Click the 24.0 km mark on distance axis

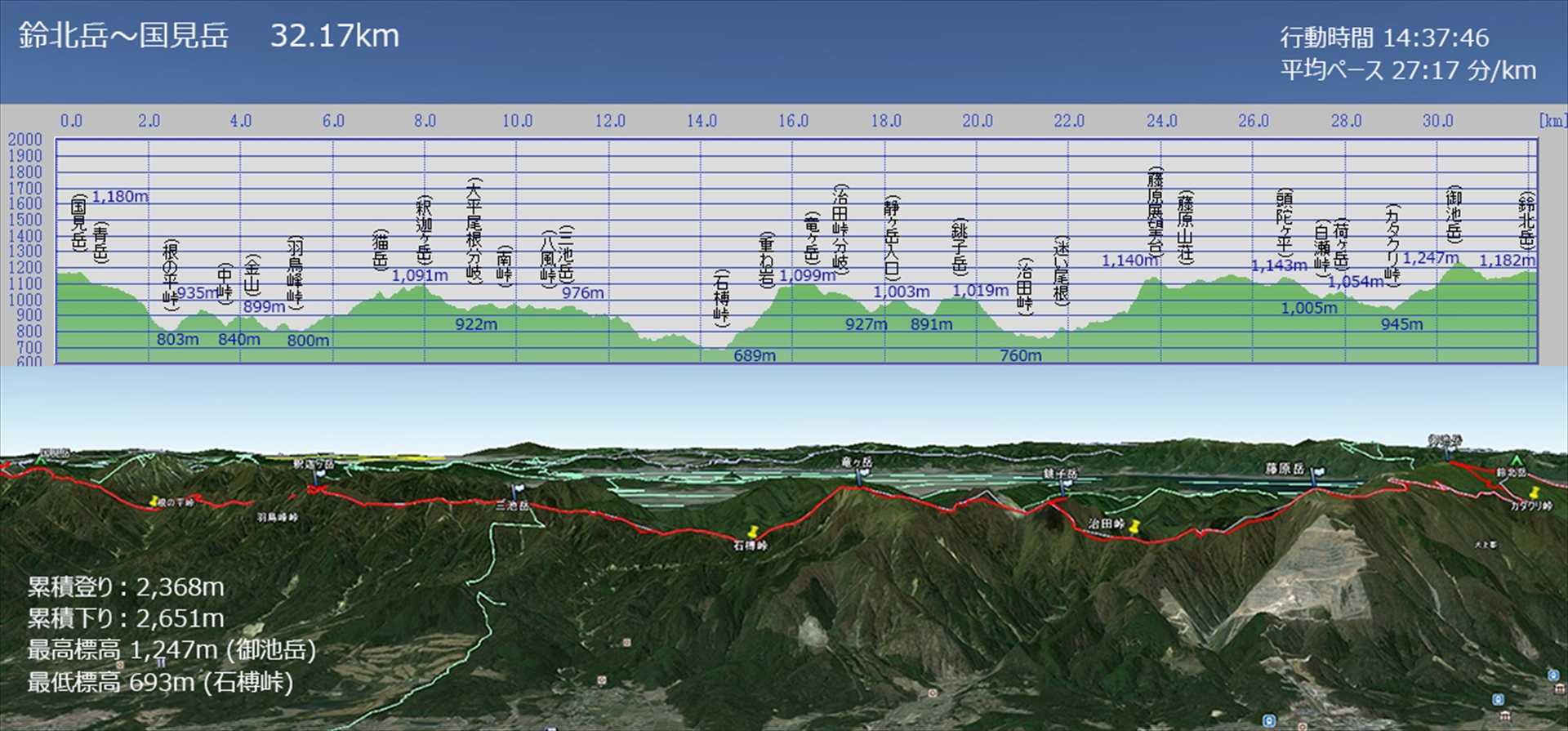[1160, 122]
